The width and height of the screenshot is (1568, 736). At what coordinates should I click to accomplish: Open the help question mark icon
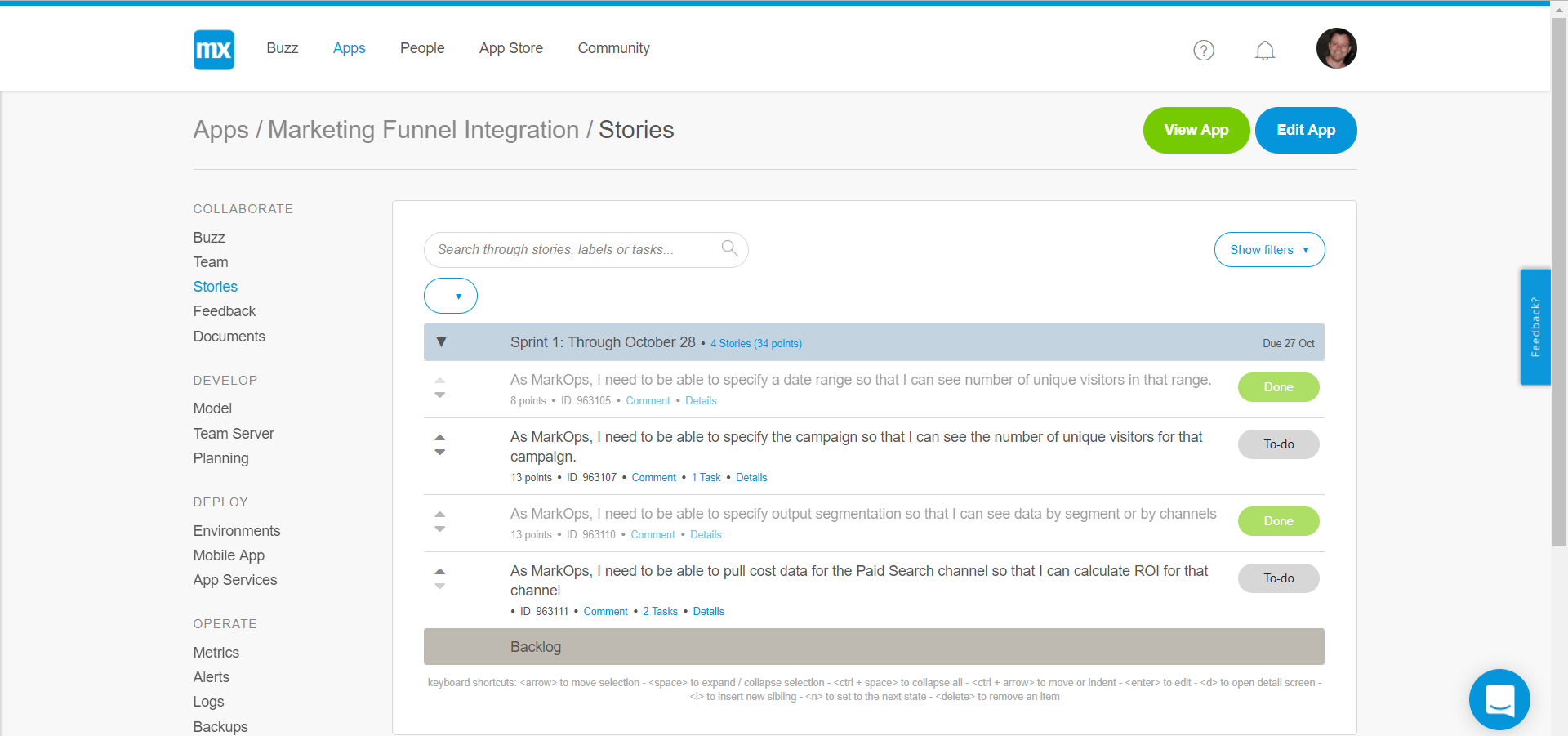point(1203,50)
